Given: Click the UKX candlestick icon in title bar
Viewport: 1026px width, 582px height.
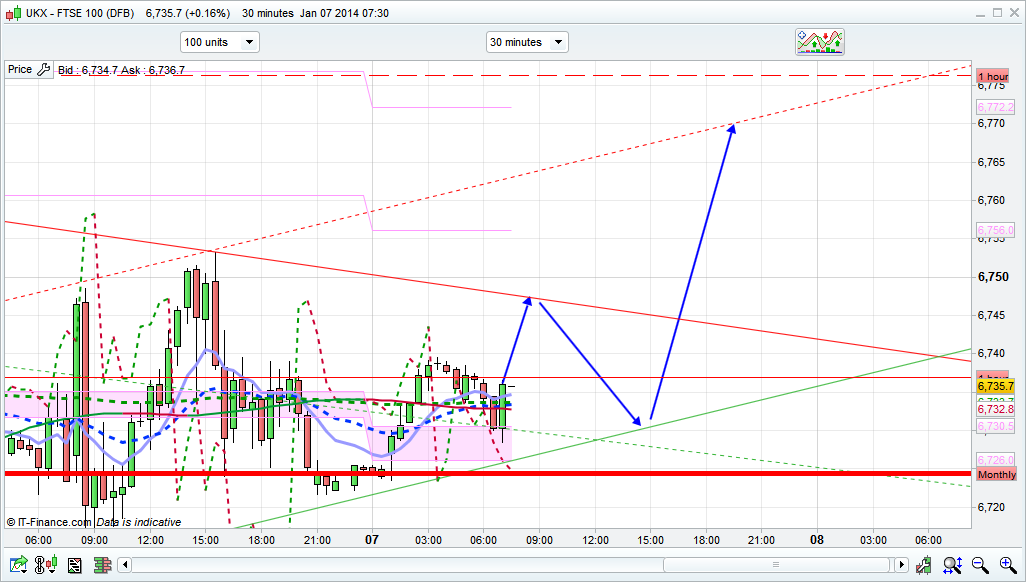Looking at the screenshot, I should (x=14, y=13).
